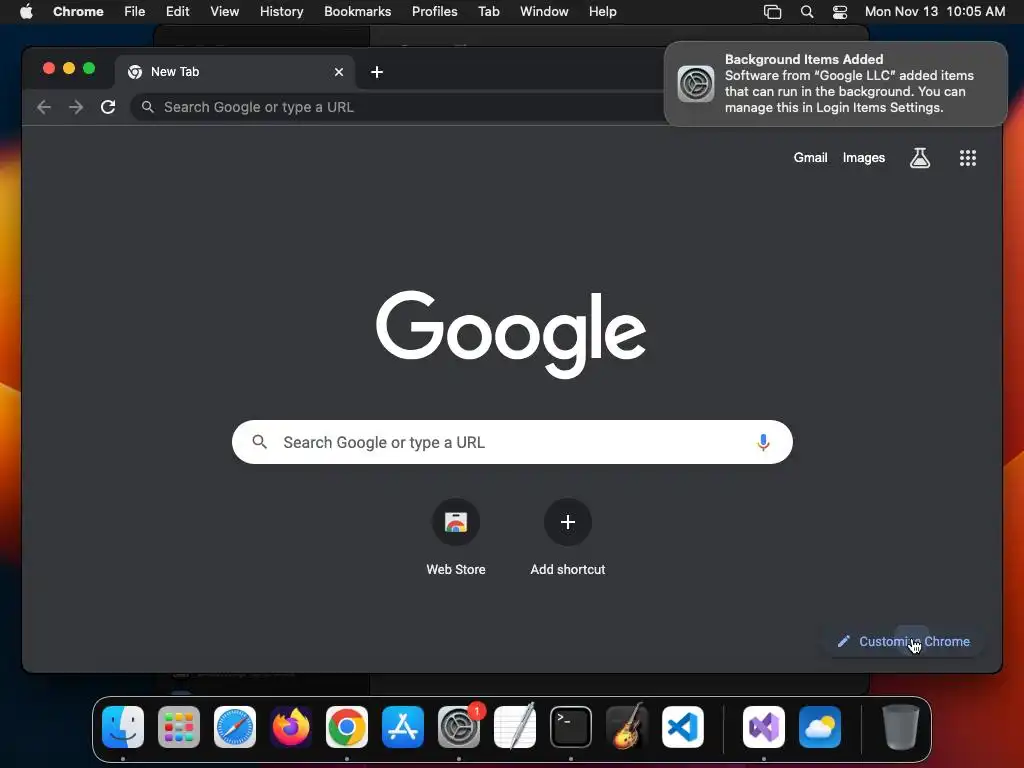Open Weather app from the dock
The height and width of the screenshot is (768, 1024).
tap(820, 727)
